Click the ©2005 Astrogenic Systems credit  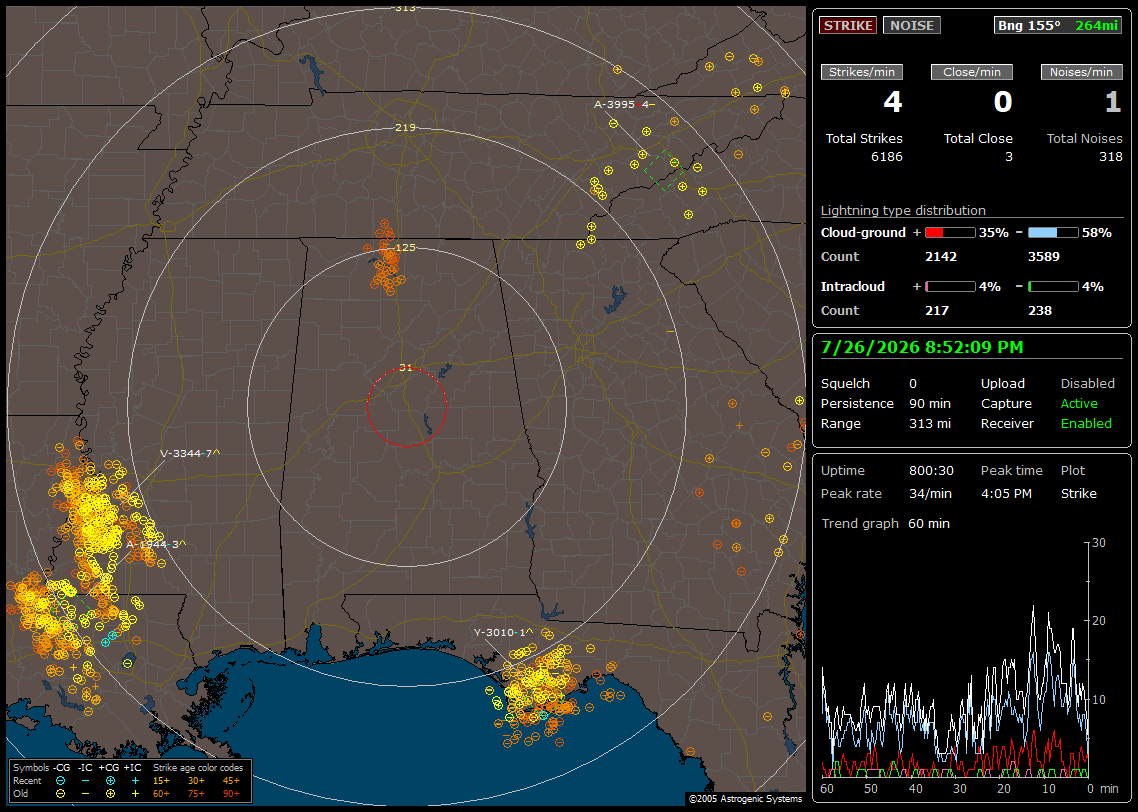pyautogui.click(x=745, y=798)
